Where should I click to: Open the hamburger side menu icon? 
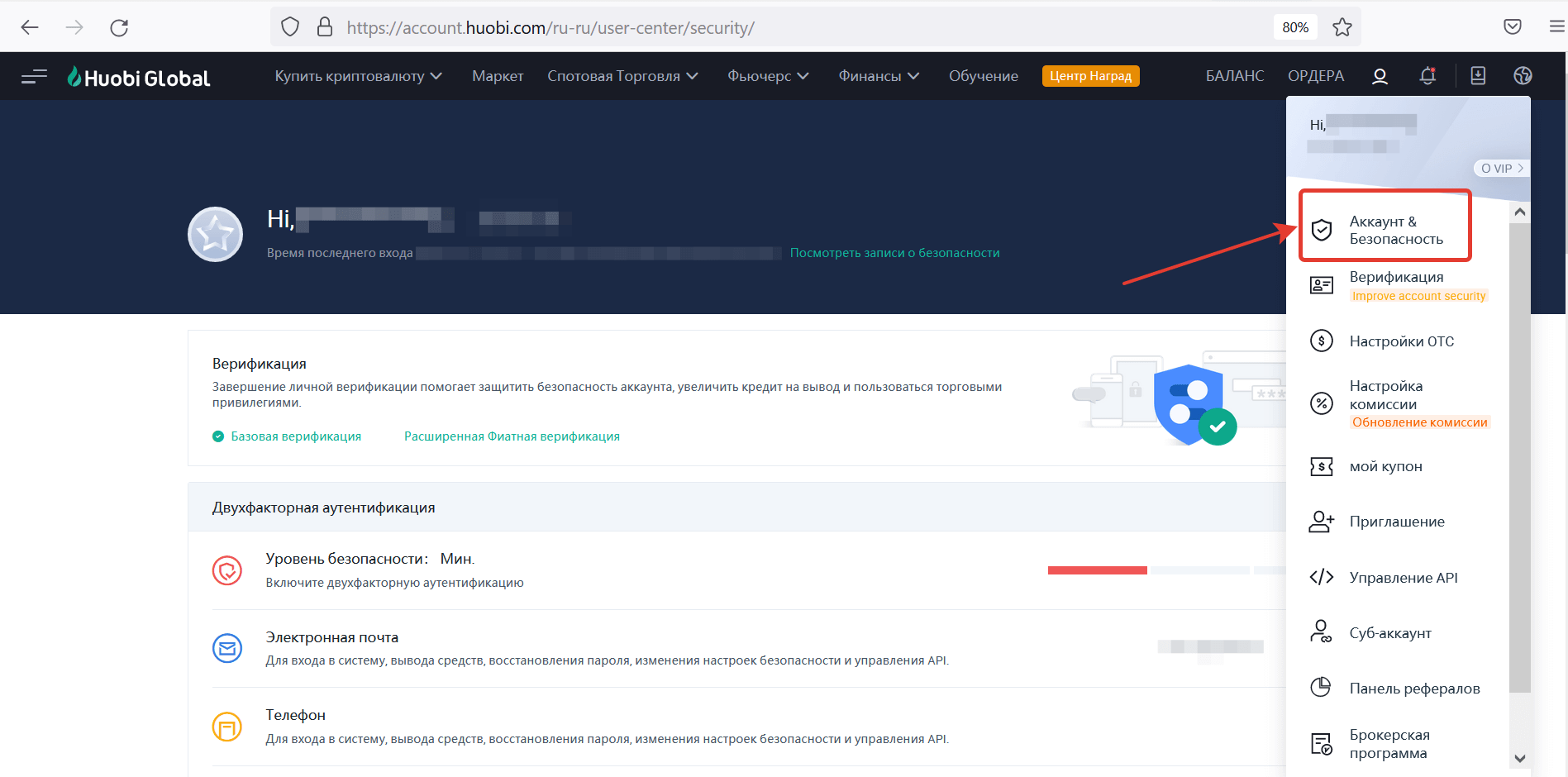34,77
